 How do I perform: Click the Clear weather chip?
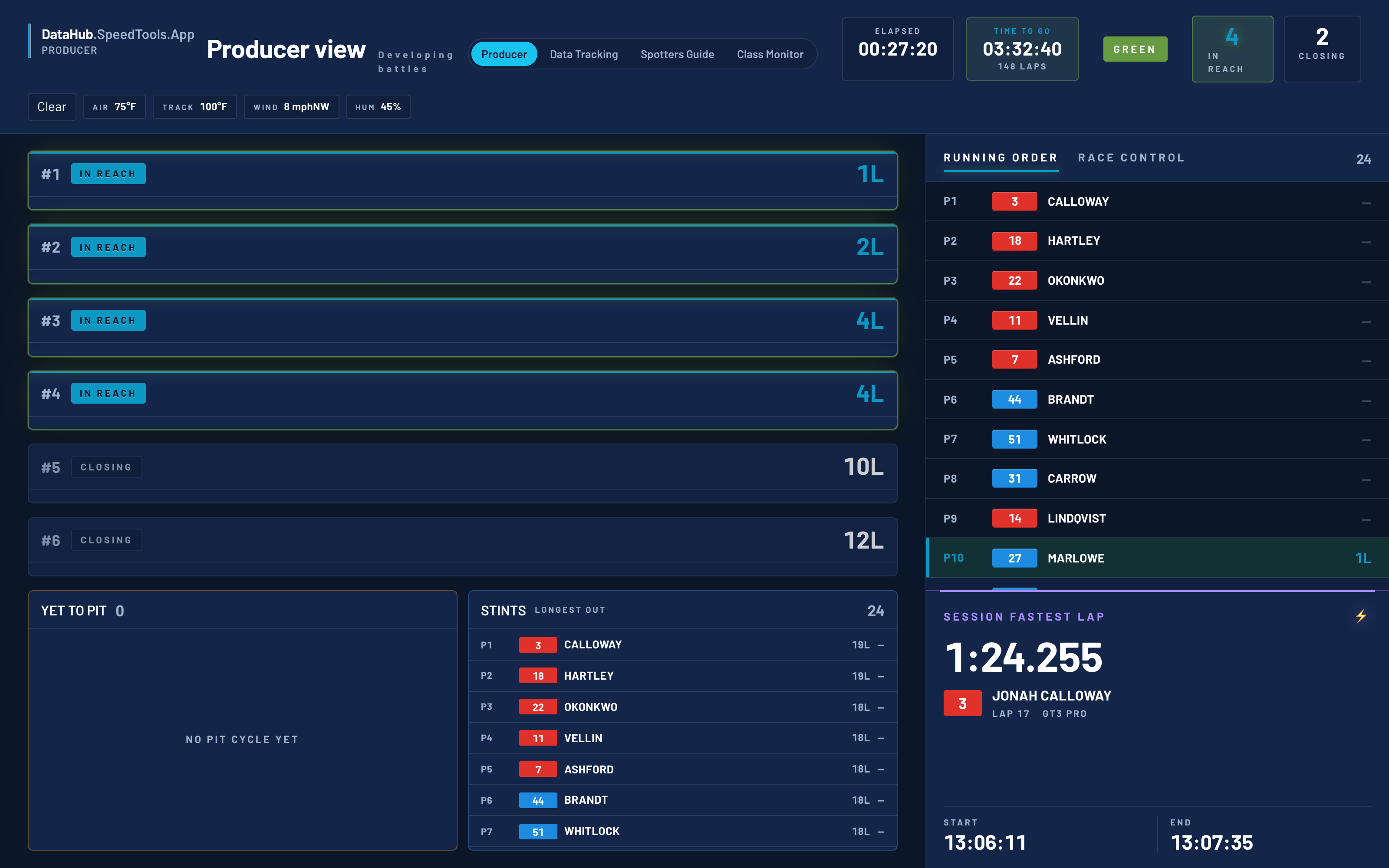coord(52,107)
